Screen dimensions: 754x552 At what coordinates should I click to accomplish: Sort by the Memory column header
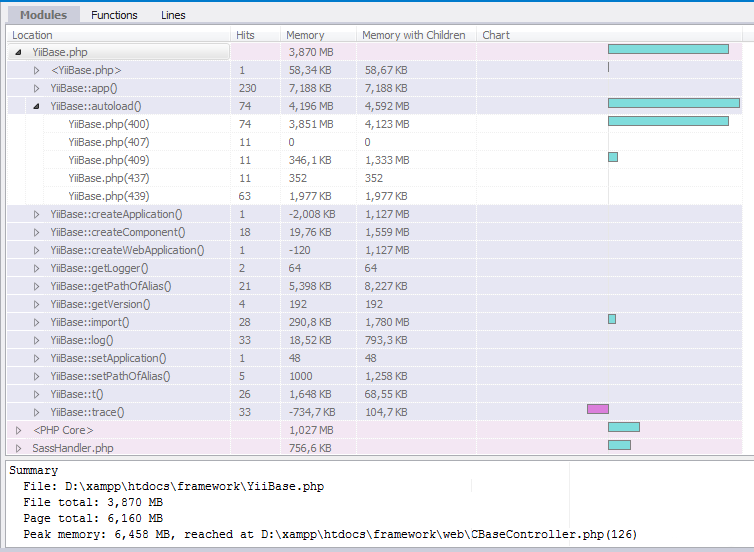[x=305, y=35]
